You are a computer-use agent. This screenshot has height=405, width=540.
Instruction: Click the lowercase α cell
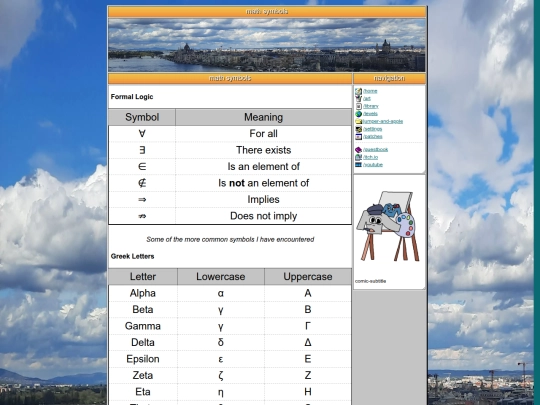coord(221,293)
